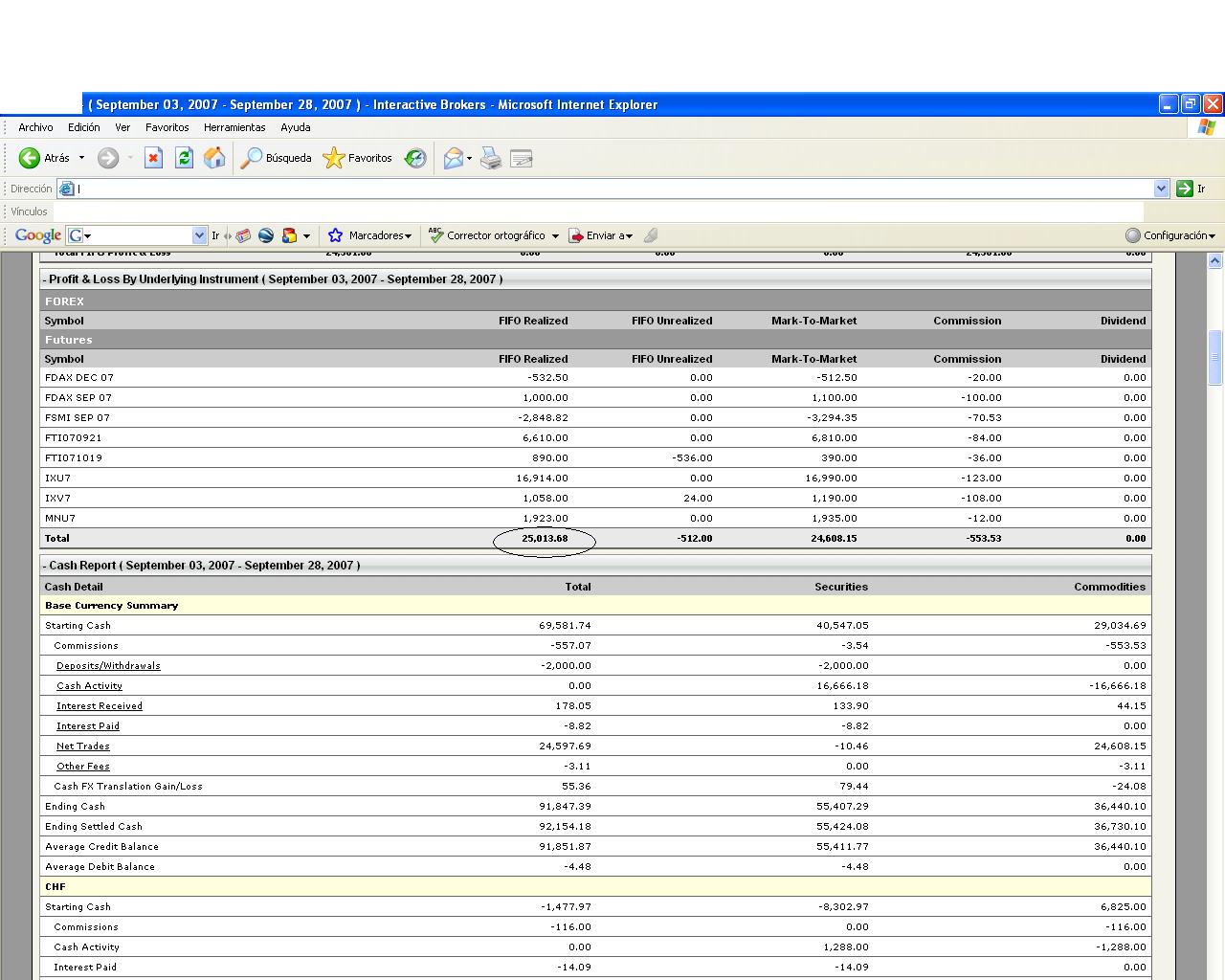Image resolution: width=1225 pixels, height=980 pixels.
Task: Click the Edit page icon
Action: click(522, 158)
